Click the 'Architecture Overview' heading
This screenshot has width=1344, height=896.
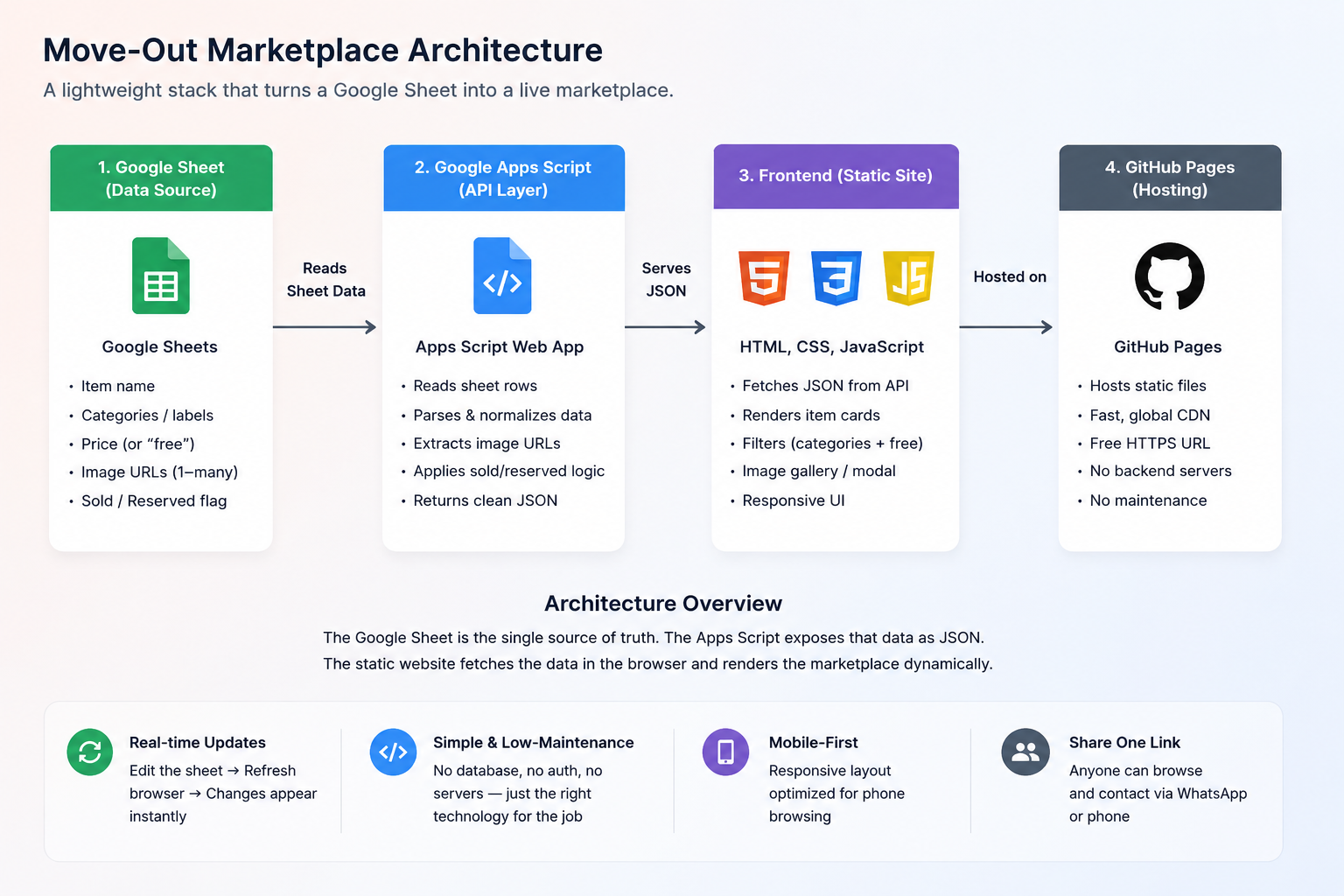(663, 604)
